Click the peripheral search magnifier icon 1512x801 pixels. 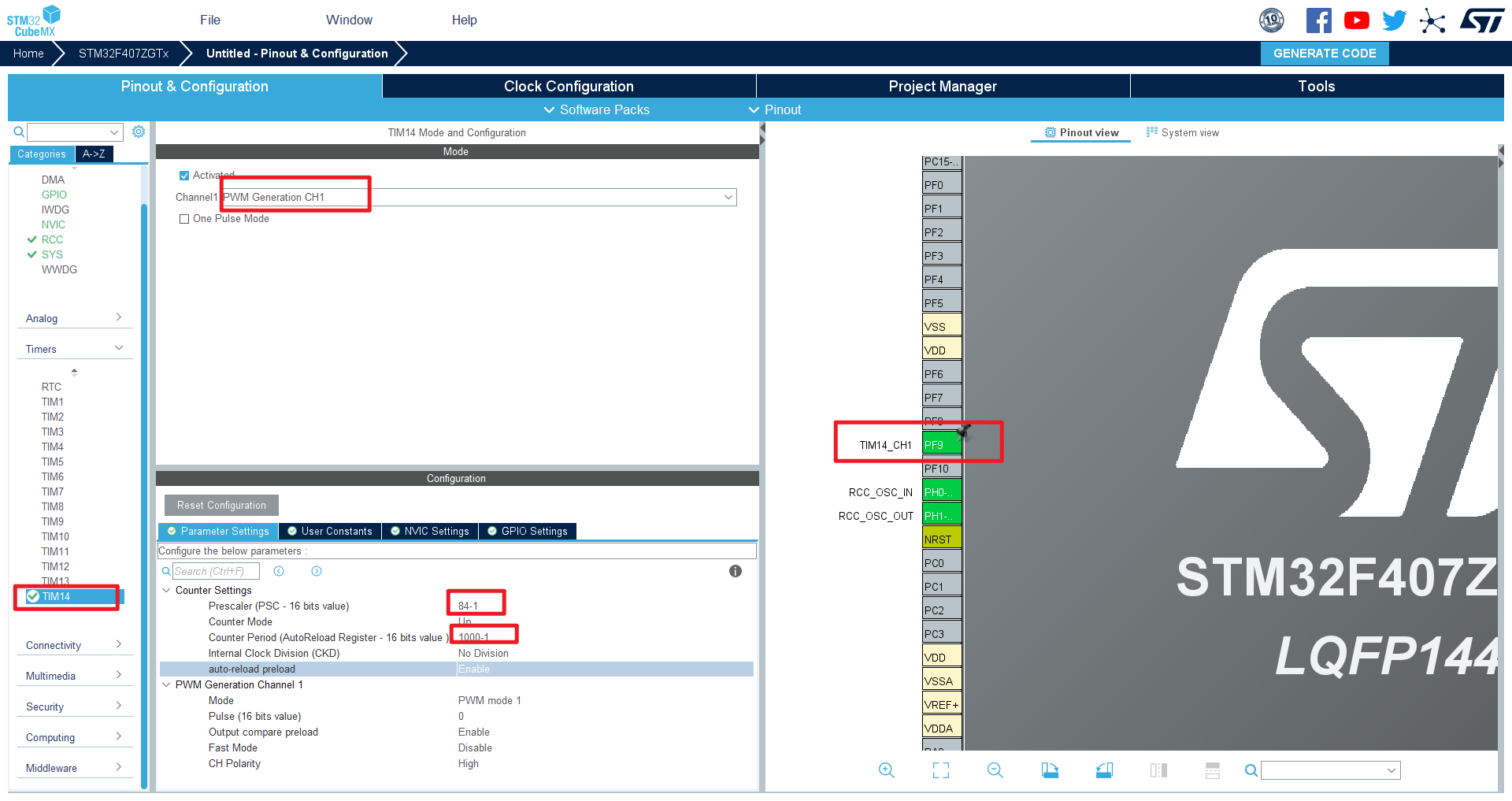[19, 132]
